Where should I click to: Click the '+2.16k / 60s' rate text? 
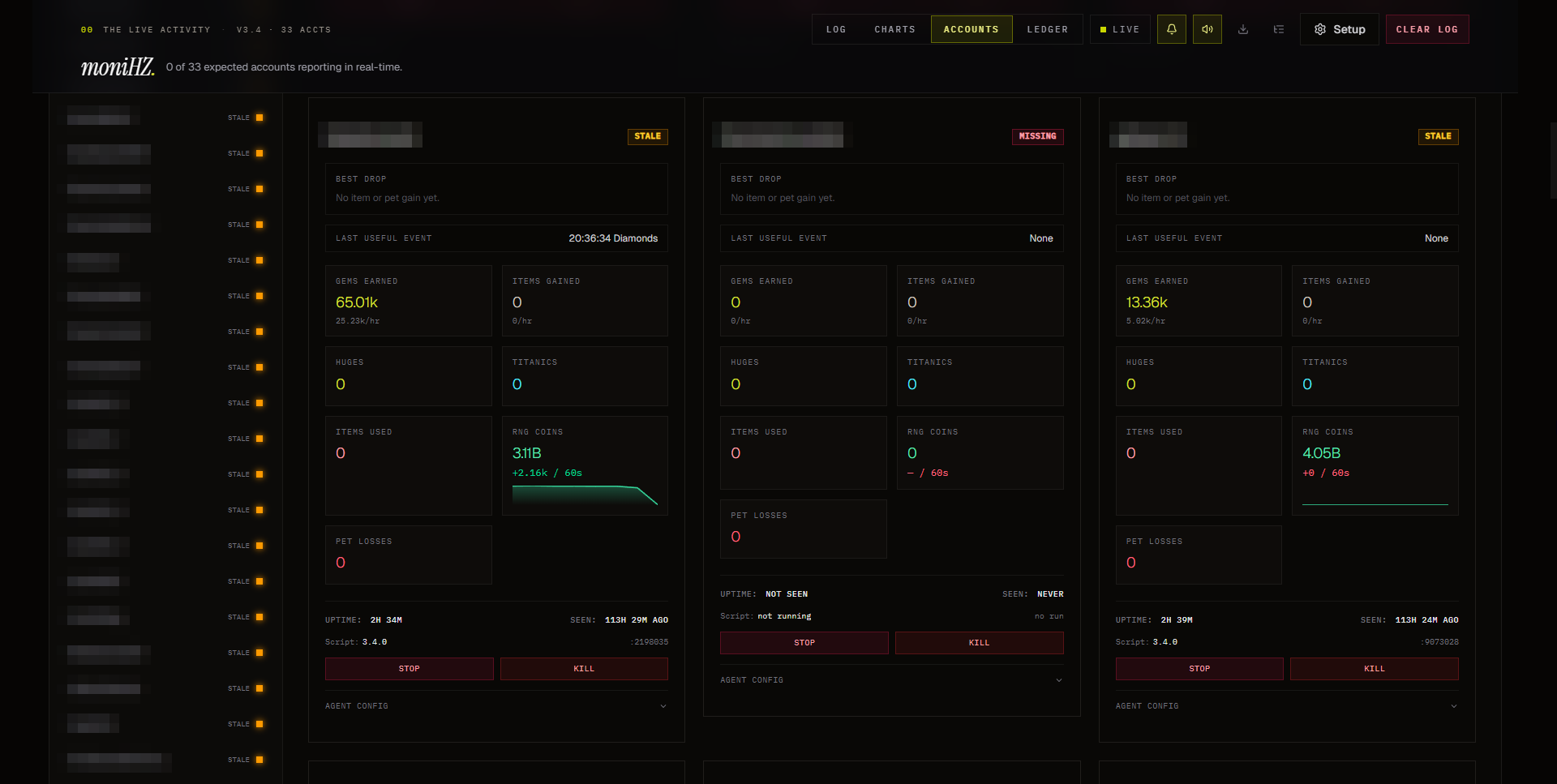point(547,473)
